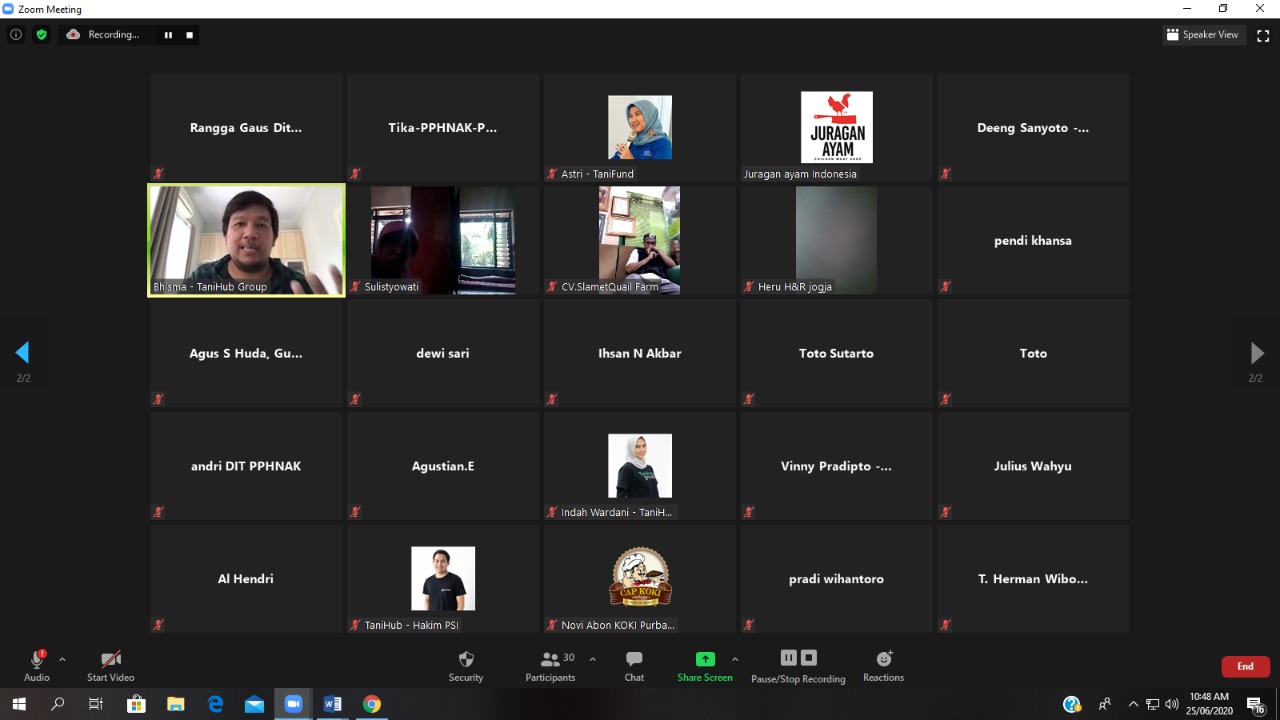Open the Participants panel
Viewport: 1280px width, 720px height.
point(550,665)
